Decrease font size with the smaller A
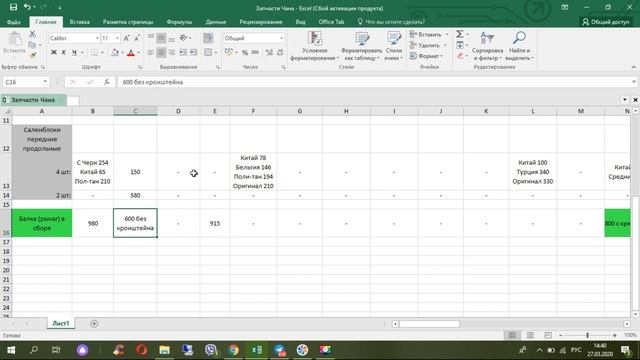 (x=137, y=38)
